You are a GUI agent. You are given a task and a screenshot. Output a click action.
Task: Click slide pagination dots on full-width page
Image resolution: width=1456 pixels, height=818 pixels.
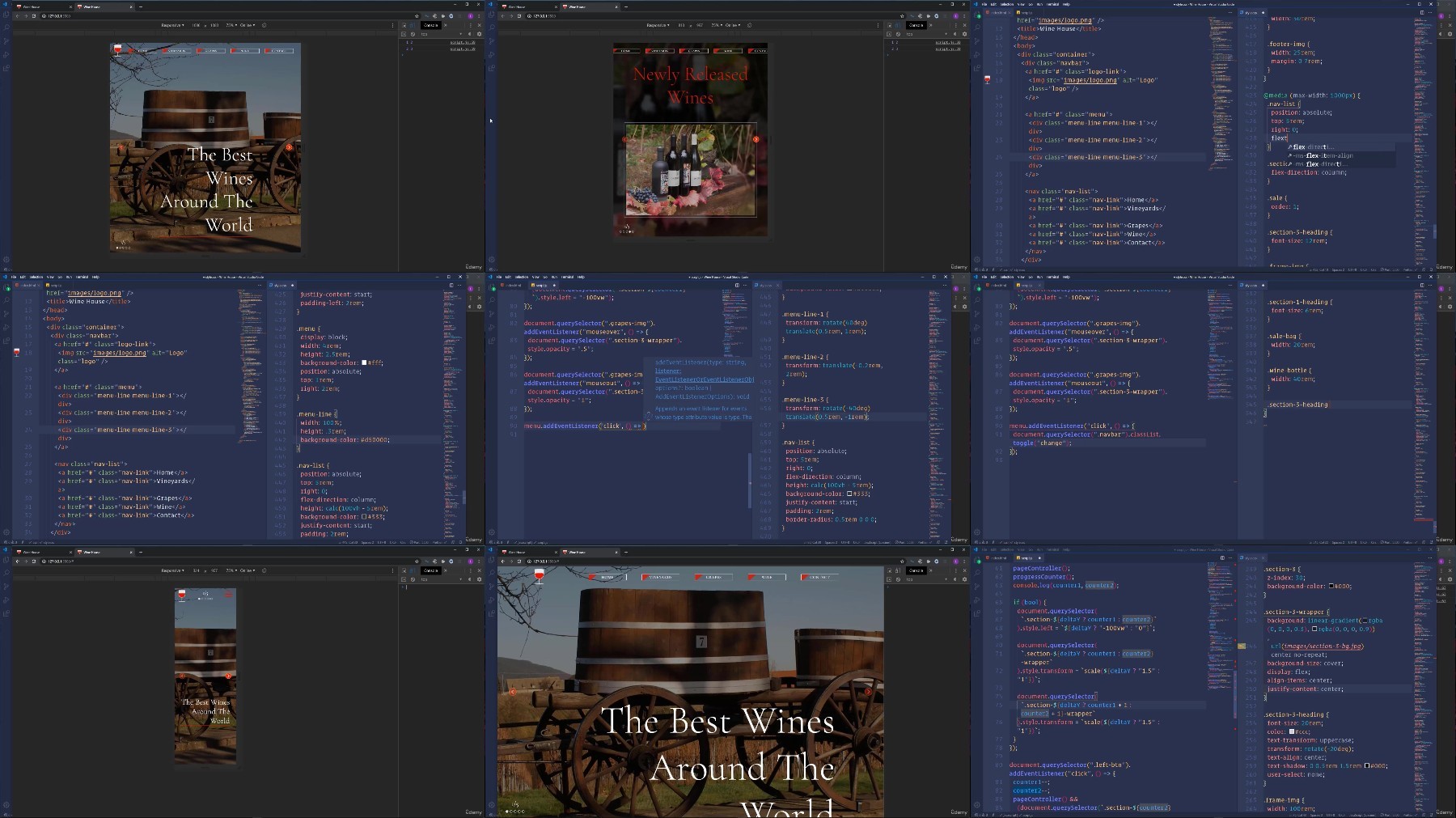[515, 811]
